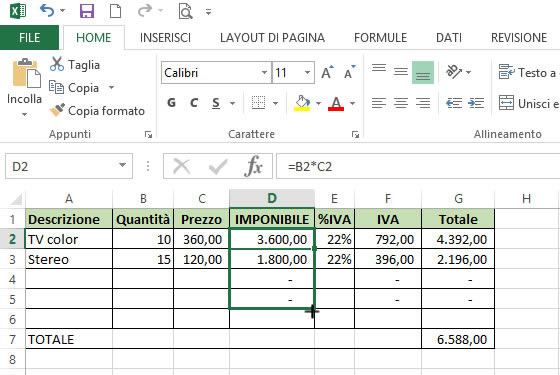Create a new blank workbook icon
The image size is (560, 375).
pyautogui.click(x=115, y=11)
